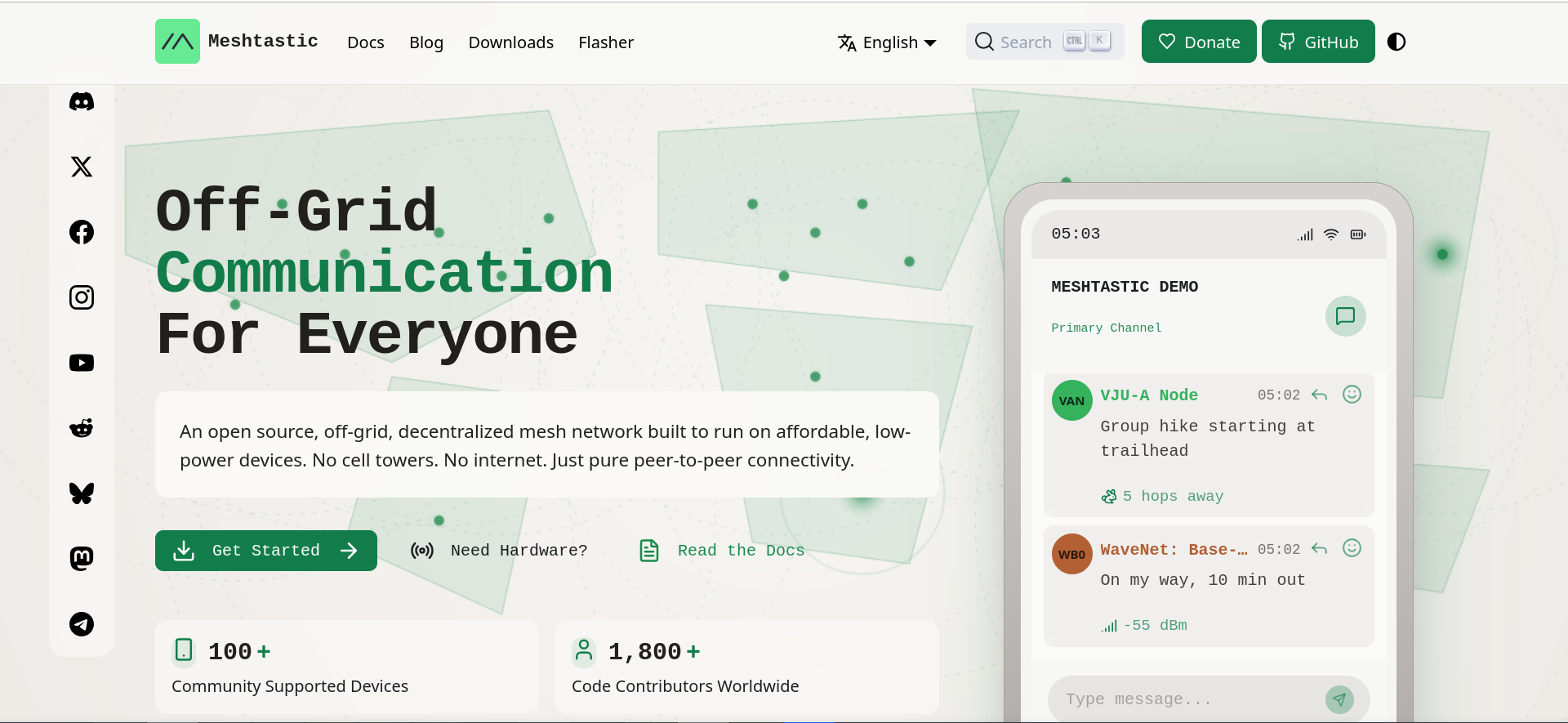Click the translate language icon
Image resolution: width=1568 pixels, height=723 pixels.
click(x=847, y=42)
